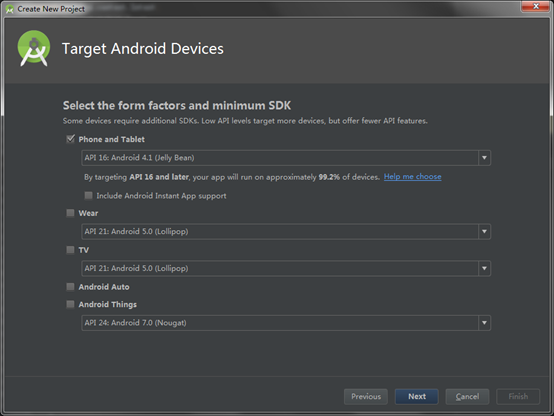
Task: Click the Wear API 21 Lollipop field
Action: pyautogui.click(x=286, y=232)
